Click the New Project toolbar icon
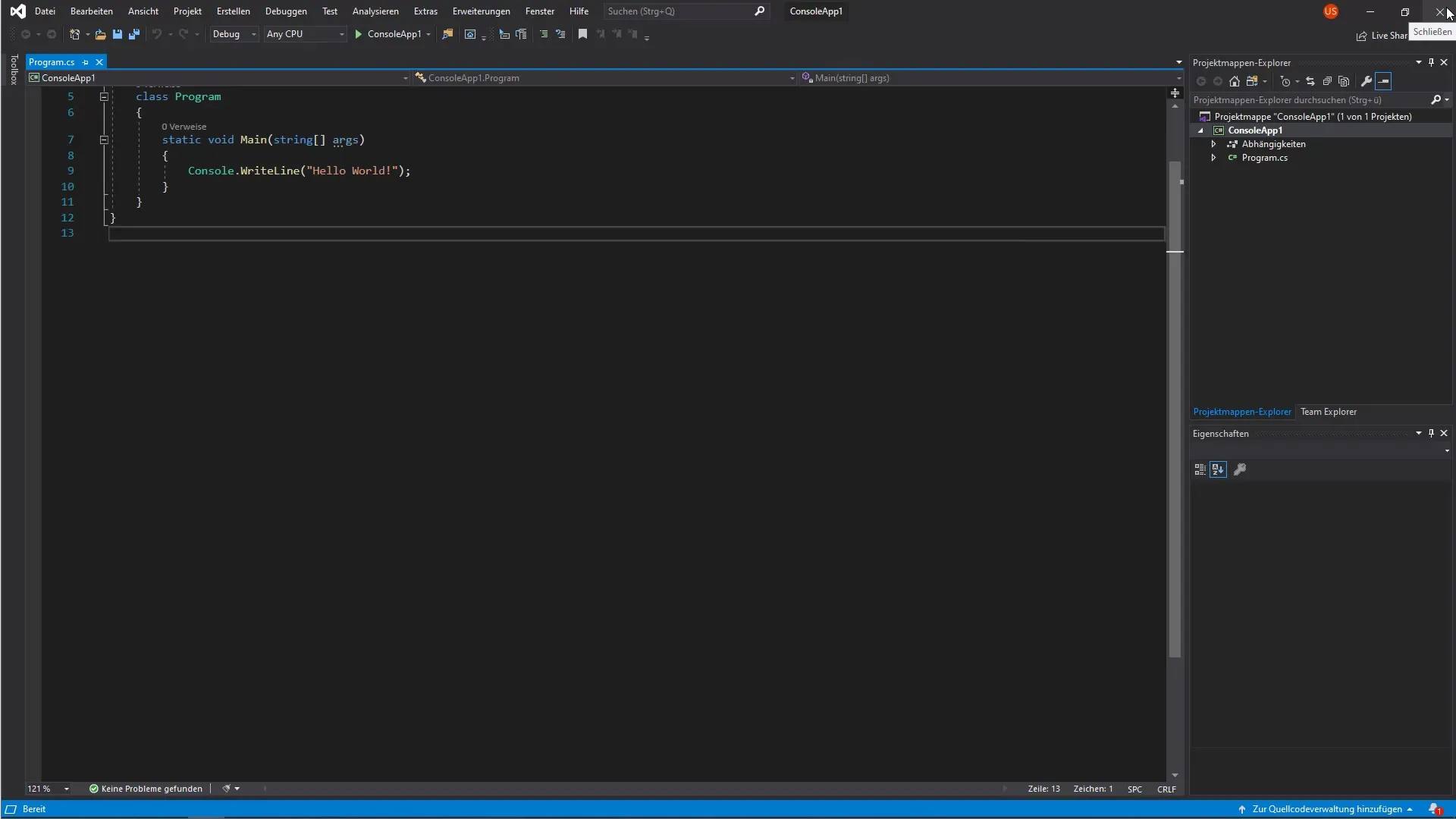Image resolution: width=1456 pixels, height=819 pixels. point(74,34)
